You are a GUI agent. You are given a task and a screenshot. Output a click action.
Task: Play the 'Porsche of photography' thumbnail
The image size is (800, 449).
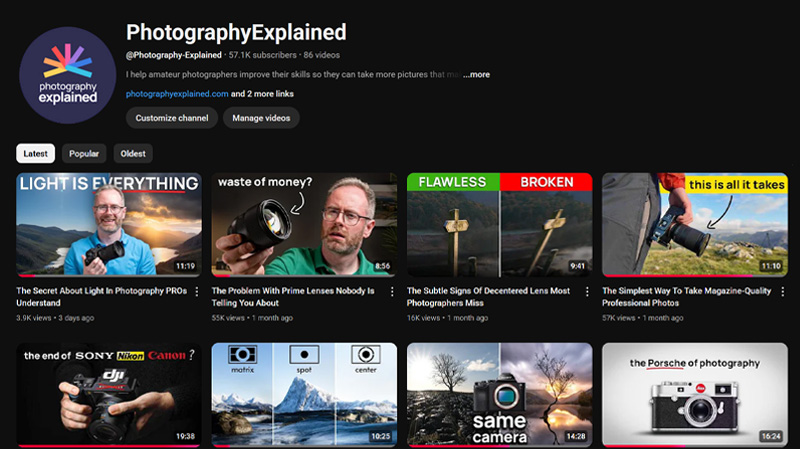694,395
